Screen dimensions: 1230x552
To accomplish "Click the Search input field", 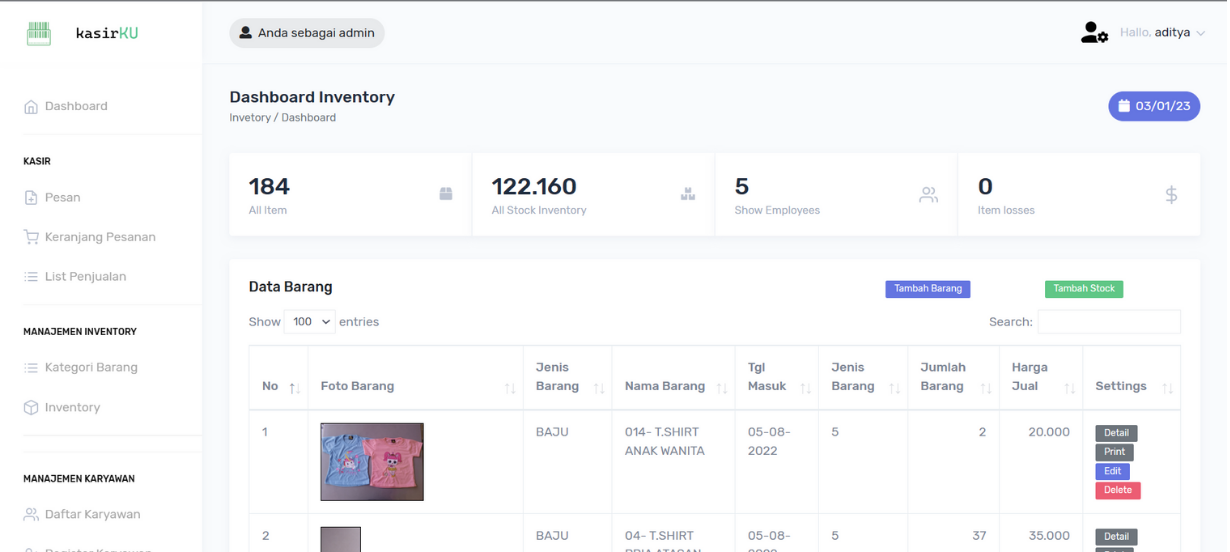I will (1108, 322).
